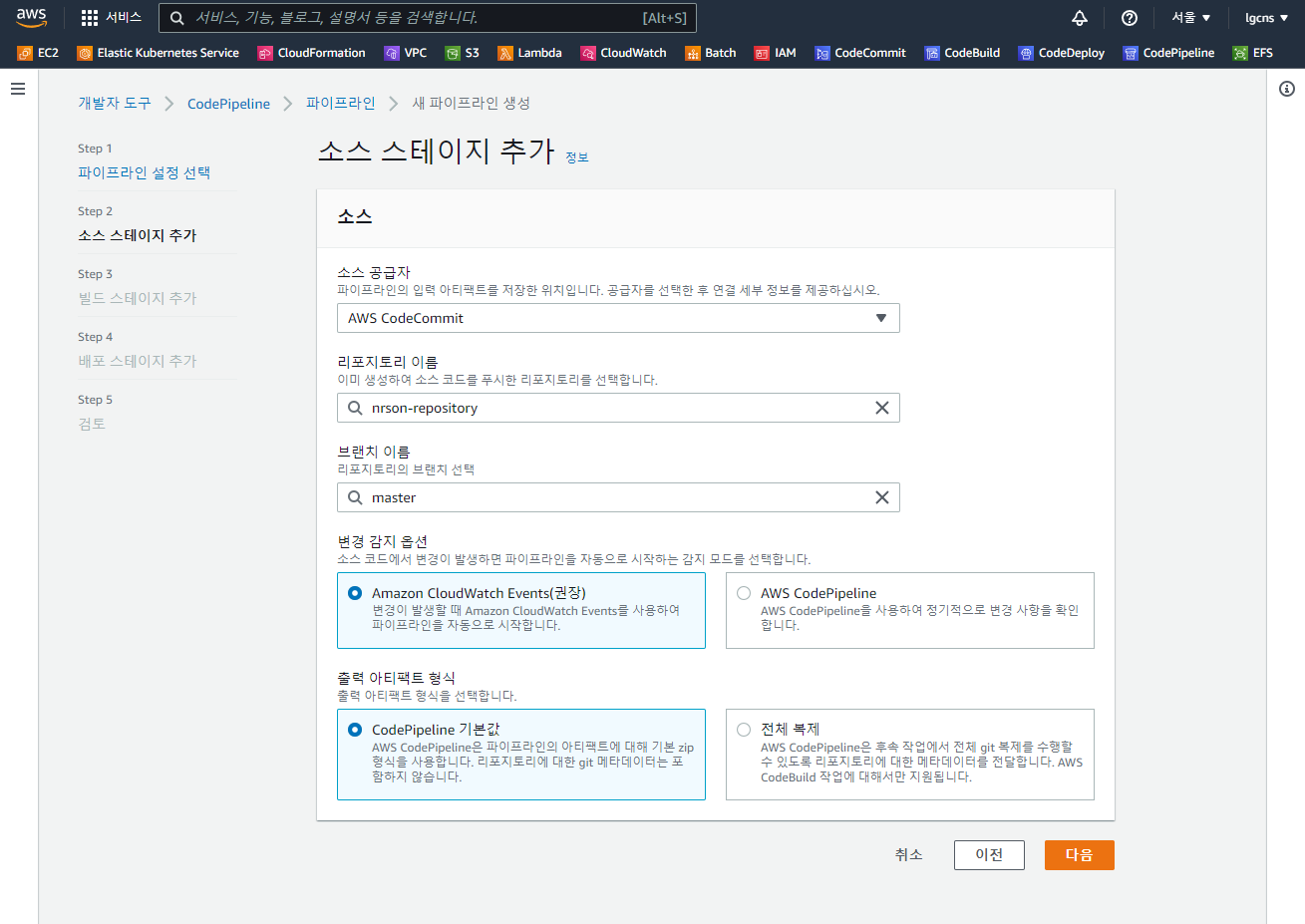
Task: Click the 브랜치 이름 input field
Action: click(x=618, y=497)
